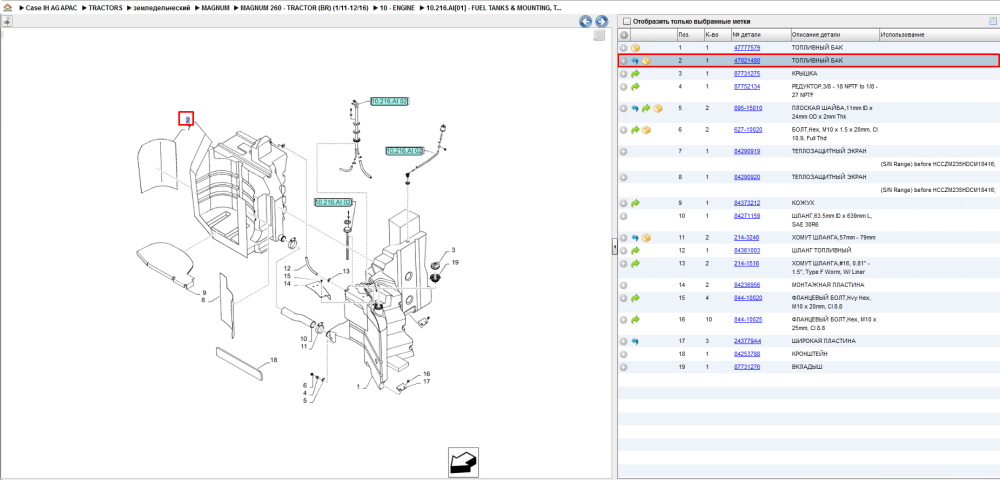Open TRACTORS breadcrumb level
Viewport: 1000px width, 480px height.
(x=105, y=8)
